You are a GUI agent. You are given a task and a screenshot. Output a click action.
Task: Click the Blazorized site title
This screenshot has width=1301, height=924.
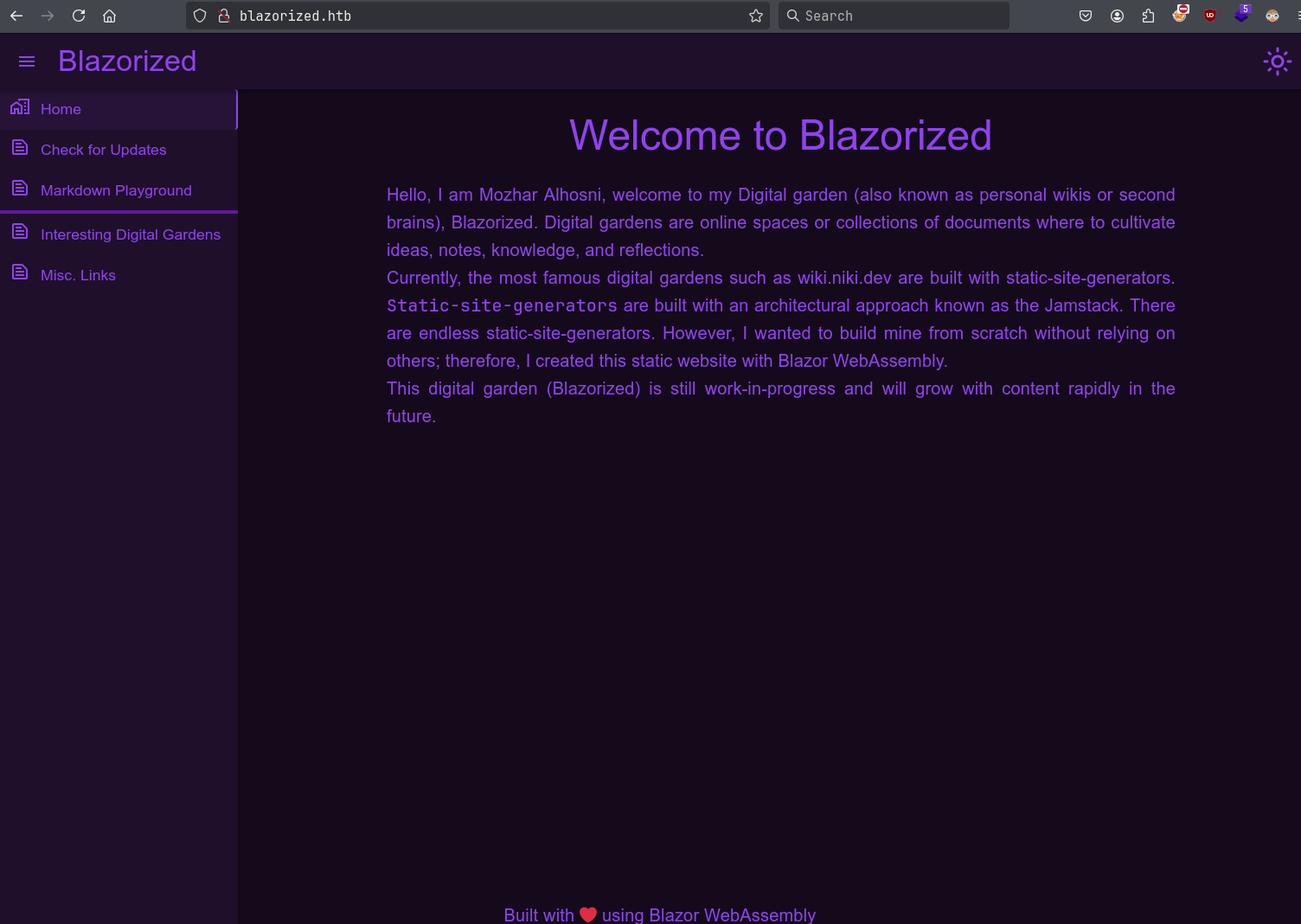127,61
